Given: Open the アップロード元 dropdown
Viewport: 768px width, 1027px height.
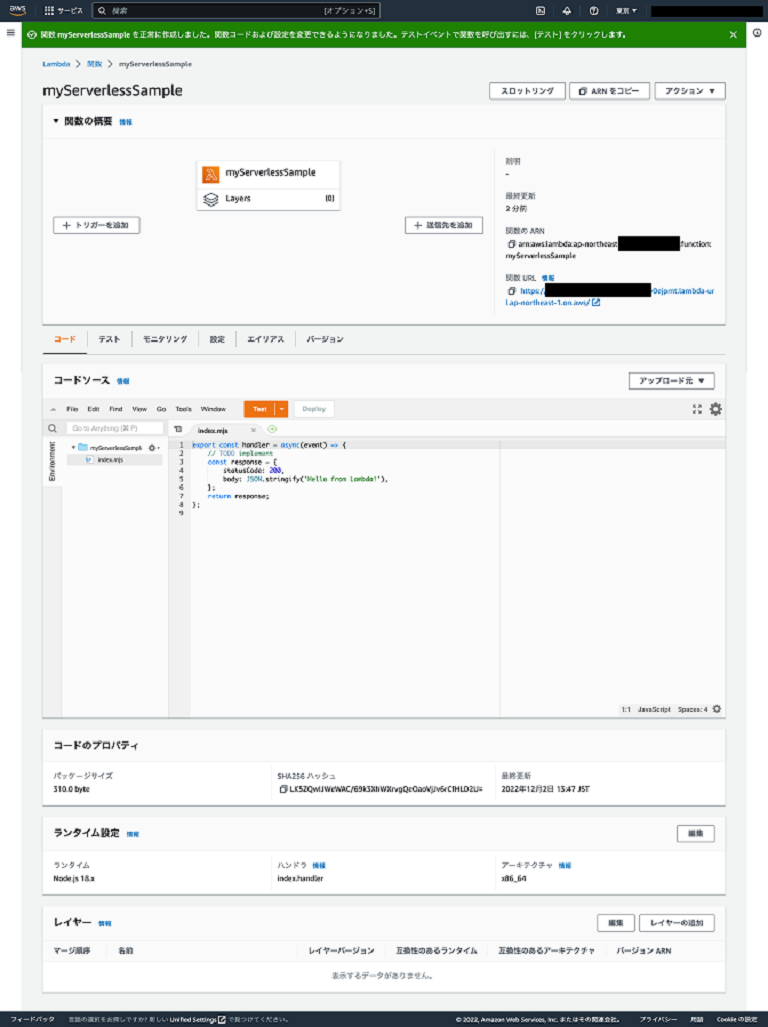Looking at the screenshot, I should click(672, 381).
